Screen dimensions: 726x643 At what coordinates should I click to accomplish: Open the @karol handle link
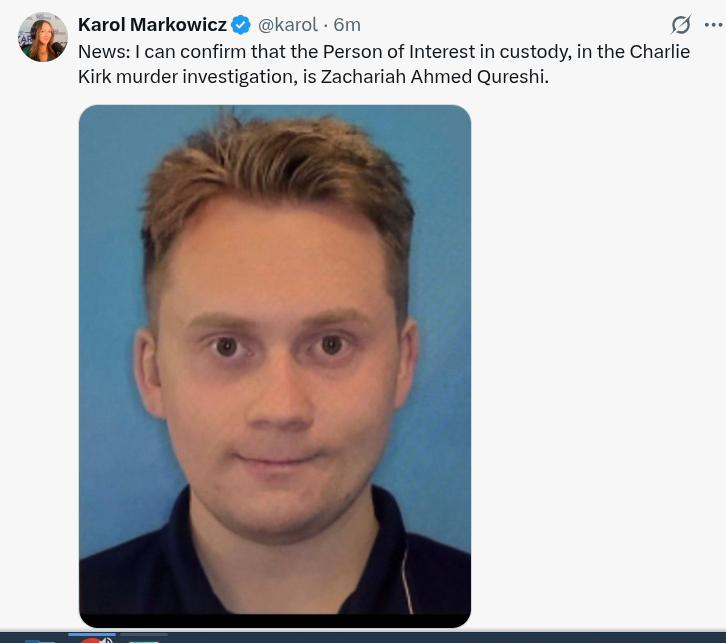(288, 25)
